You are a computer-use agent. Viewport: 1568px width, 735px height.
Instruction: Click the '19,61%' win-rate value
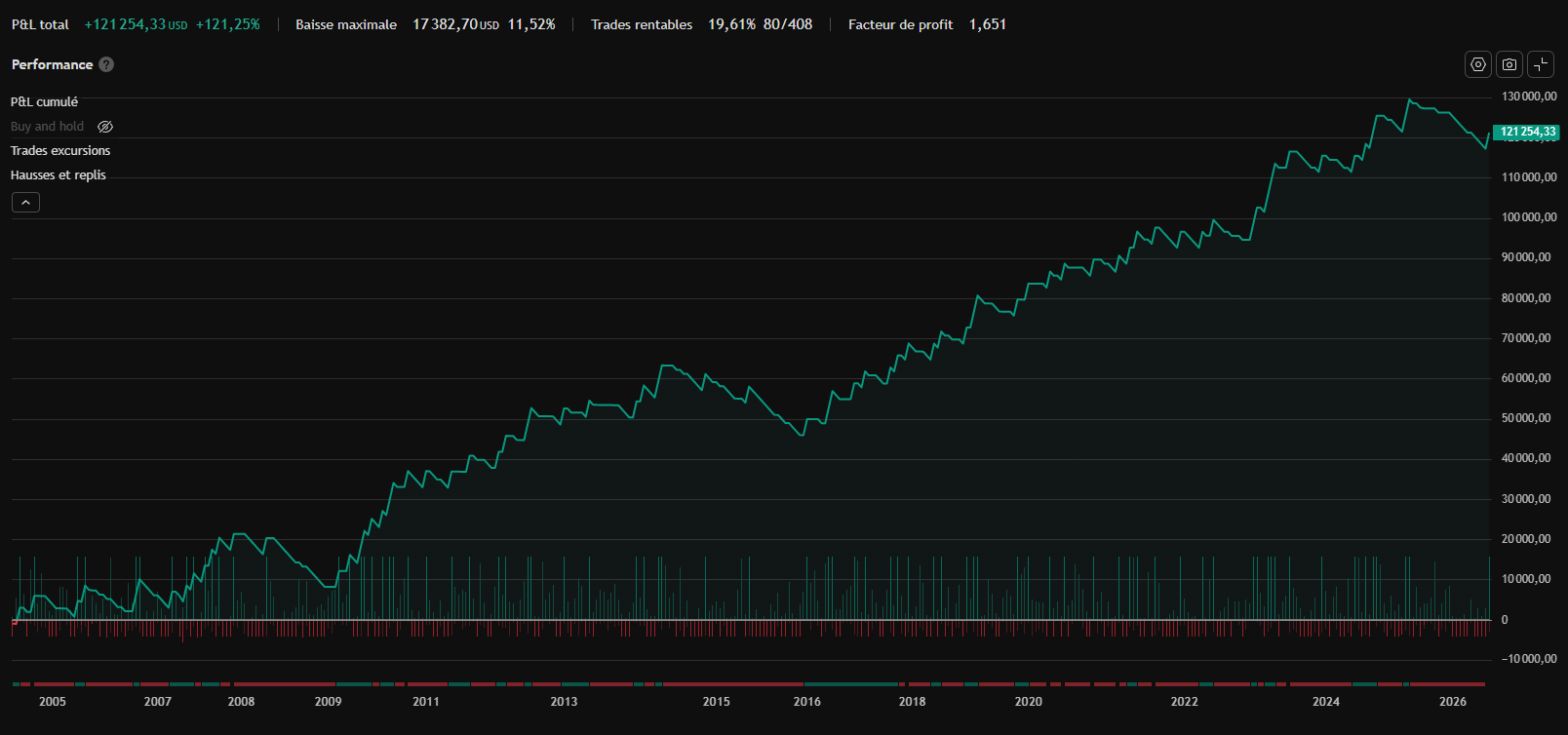pos(731,24)
